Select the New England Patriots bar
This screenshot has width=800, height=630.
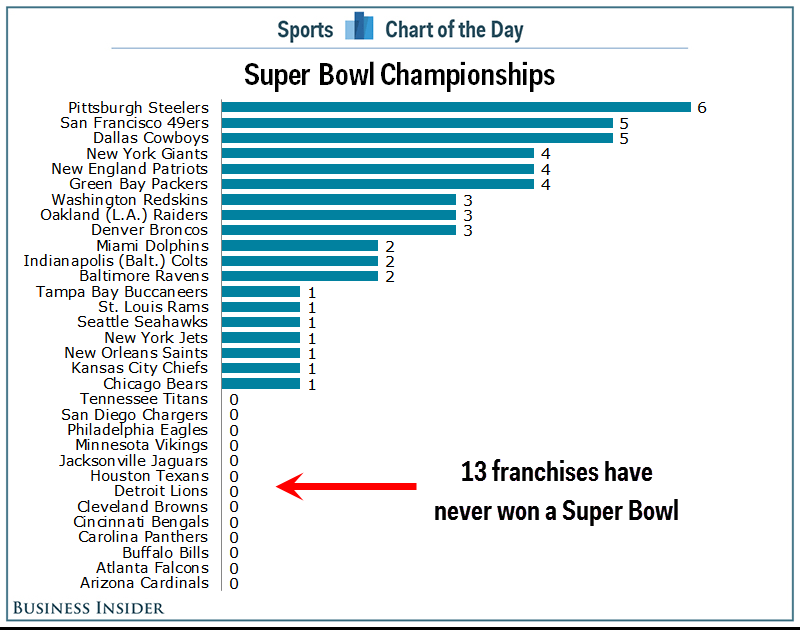[378, 169]
